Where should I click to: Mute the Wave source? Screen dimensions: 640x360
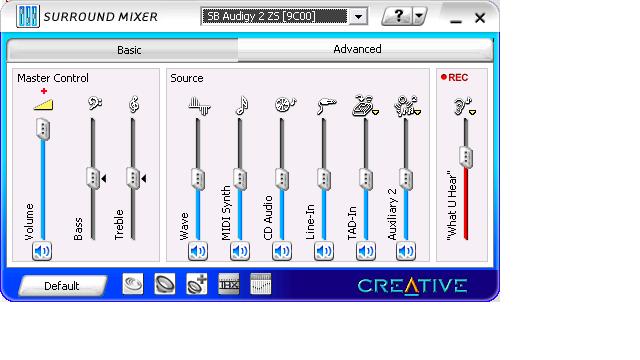(198, 251)
